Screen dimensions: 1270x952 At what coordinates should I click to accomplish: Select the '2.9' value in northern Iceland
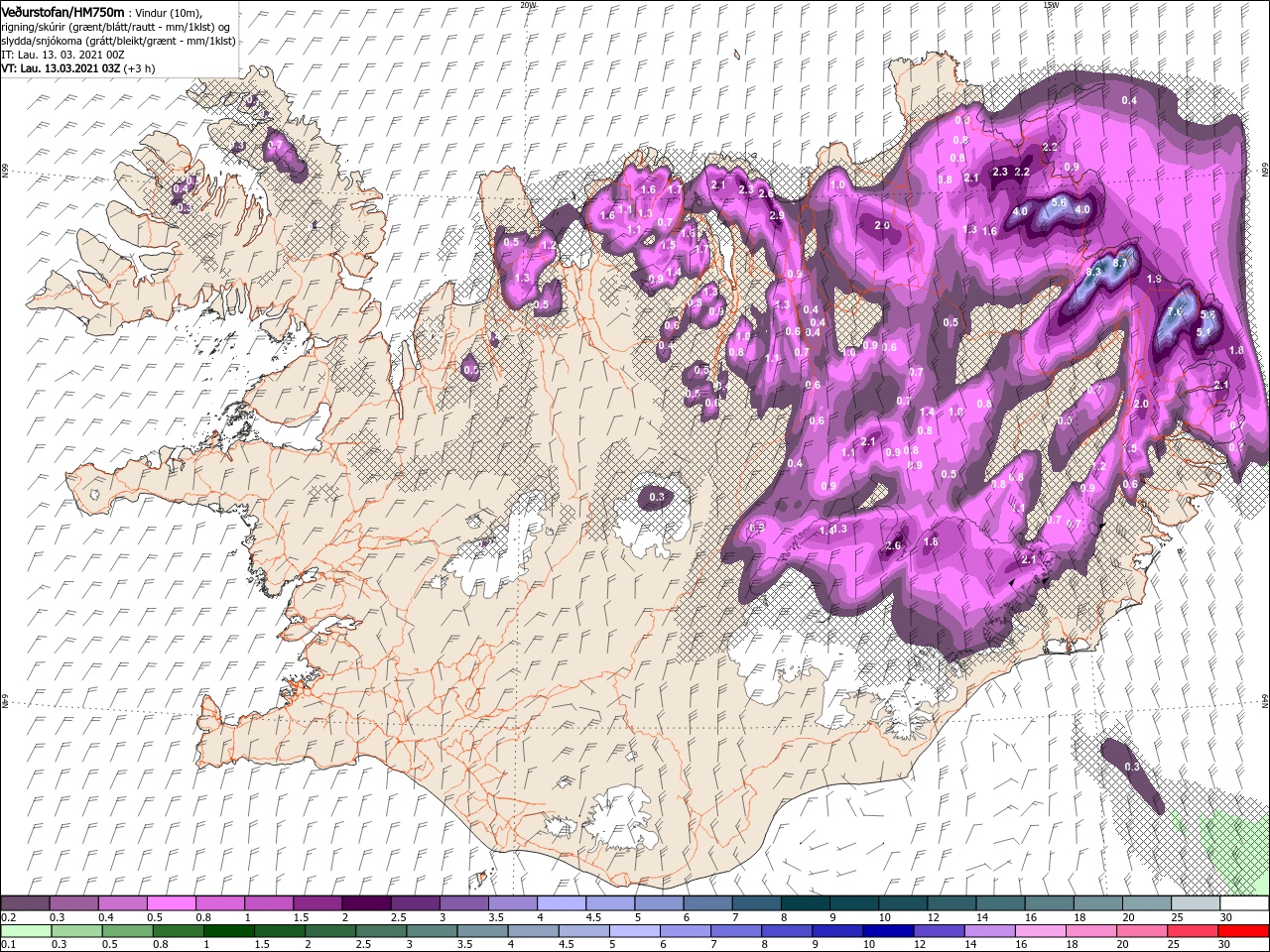pyautogui.click(x=777, y=215)
